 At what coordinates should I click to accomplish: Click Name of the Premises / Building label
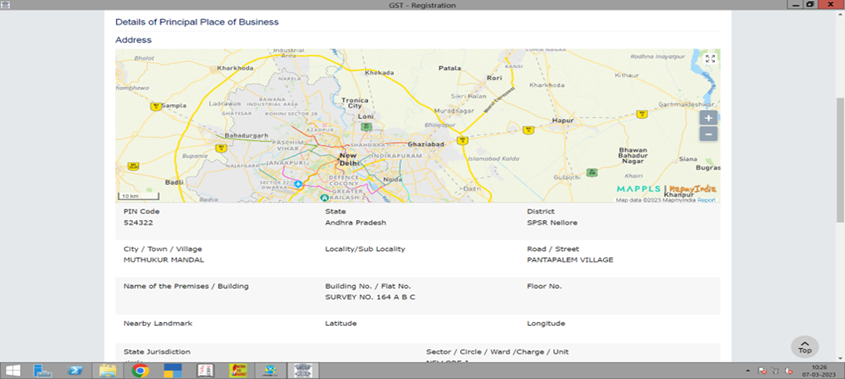(186, 286)
